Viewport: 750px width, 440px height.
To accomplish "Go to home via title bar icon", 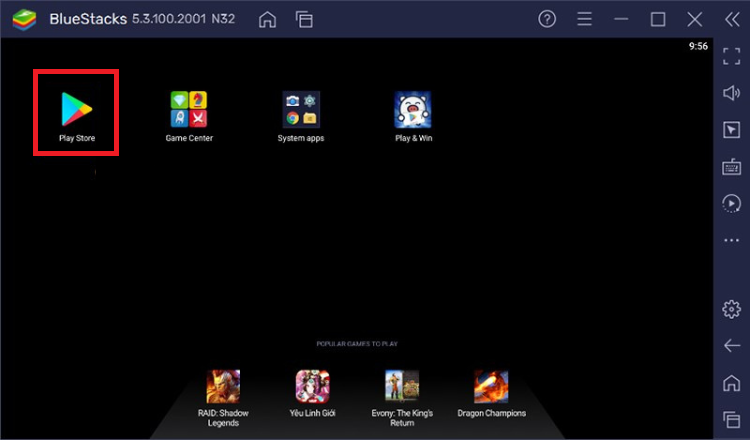I will coord(267,20).
